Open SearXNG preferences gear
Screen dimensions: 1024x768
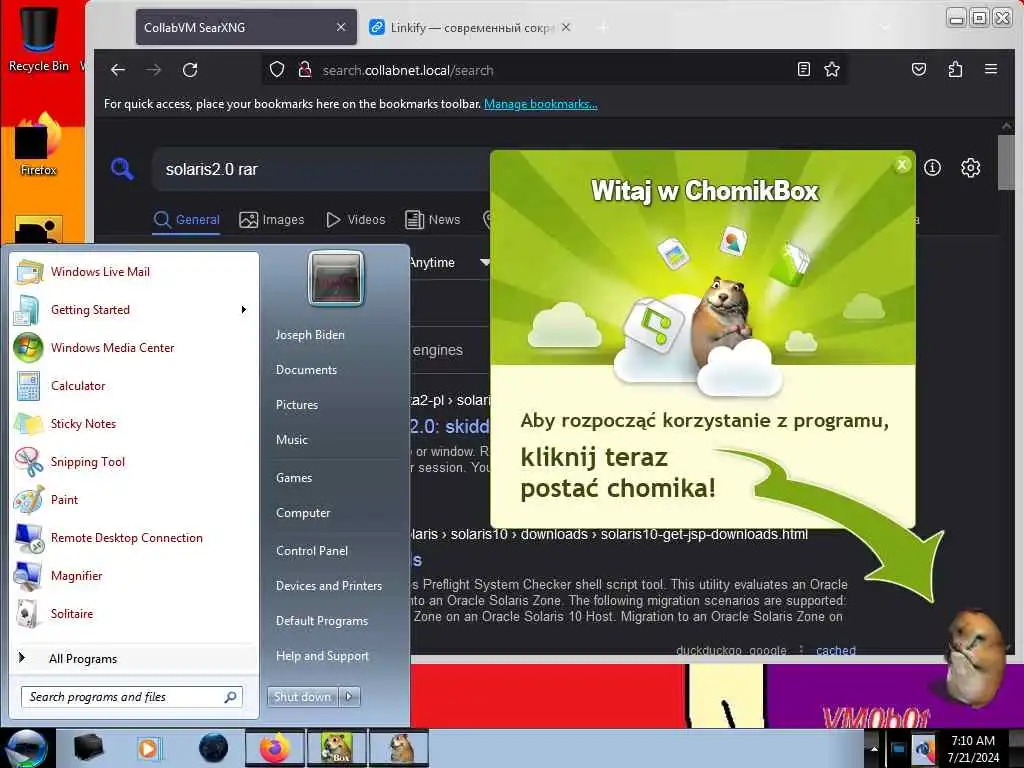970,168
